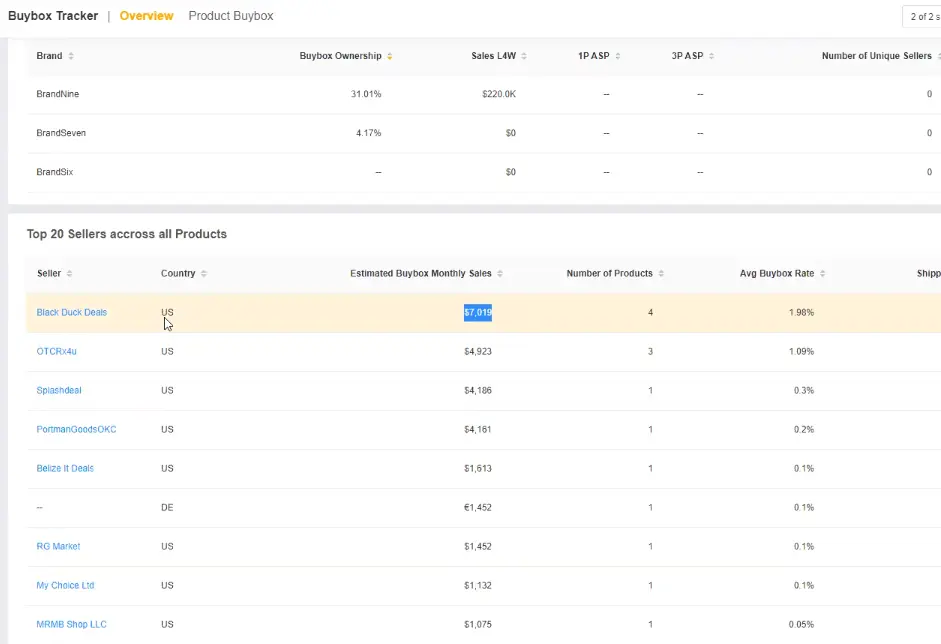The image size is (941, 644).
Task: Open the '2 of 2' selection dropdown
Action: (921, 17)
